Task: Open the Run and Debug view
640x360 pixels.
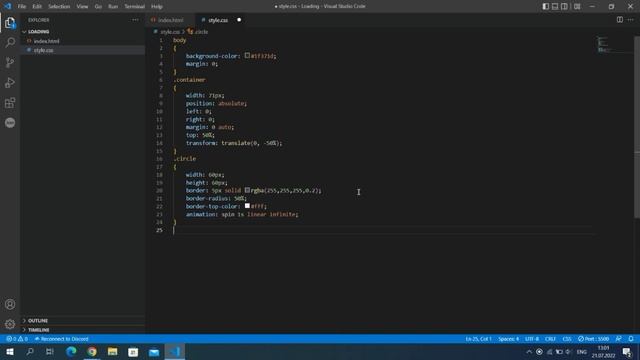Action: coord(10,82)
